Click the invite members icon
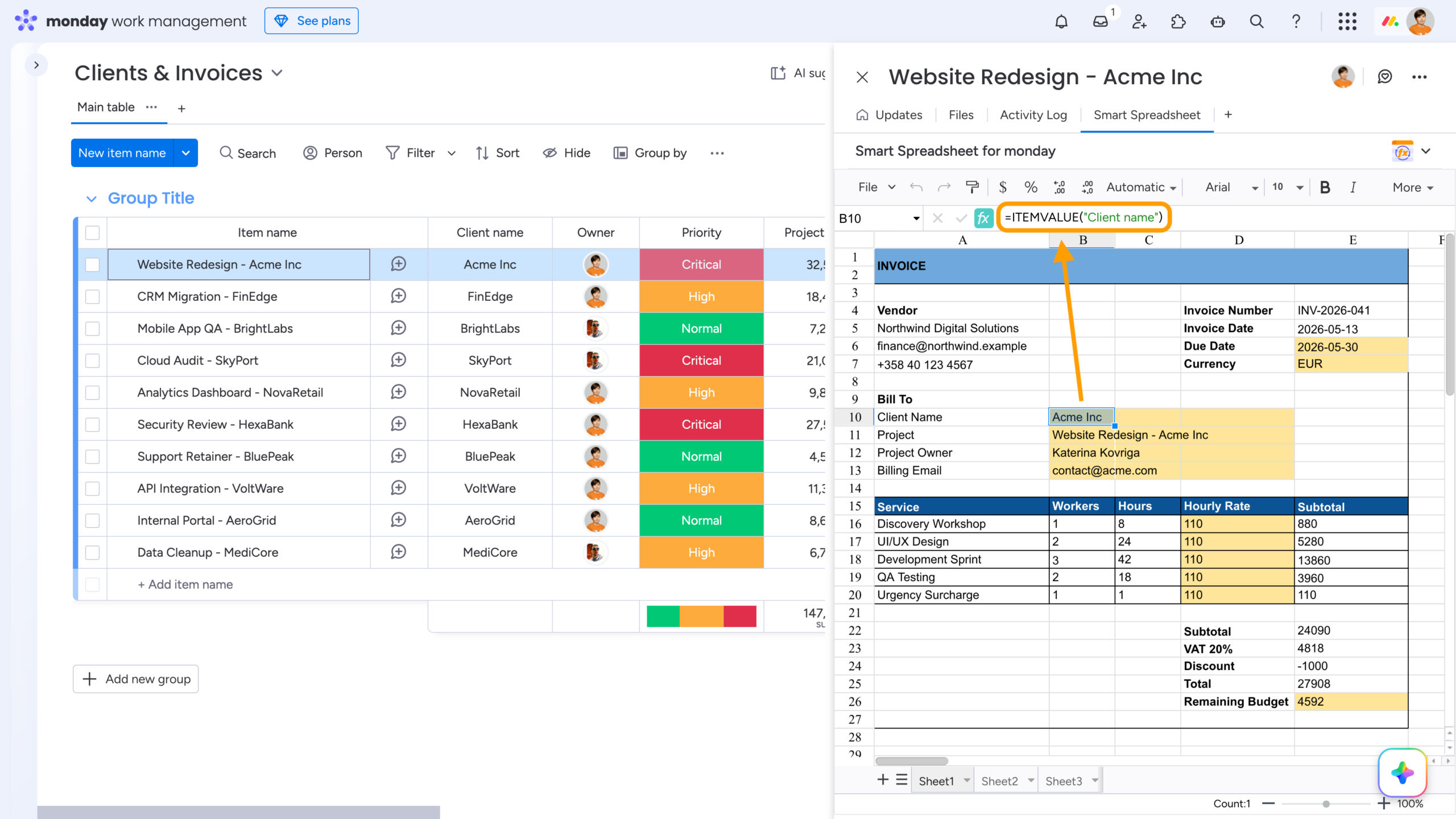The image size is (1456, 819). tap(1139, 22)
